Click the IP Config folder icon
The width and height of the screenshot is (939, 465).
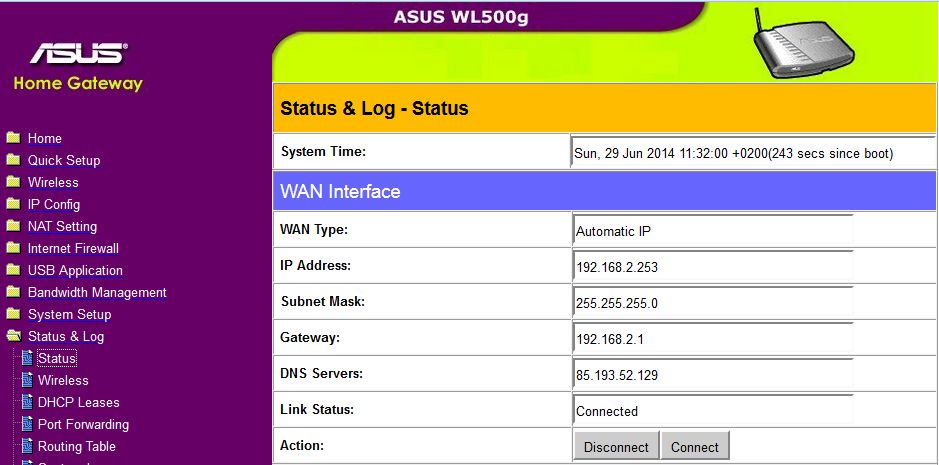pyautogui.click(x=13, y=204)
